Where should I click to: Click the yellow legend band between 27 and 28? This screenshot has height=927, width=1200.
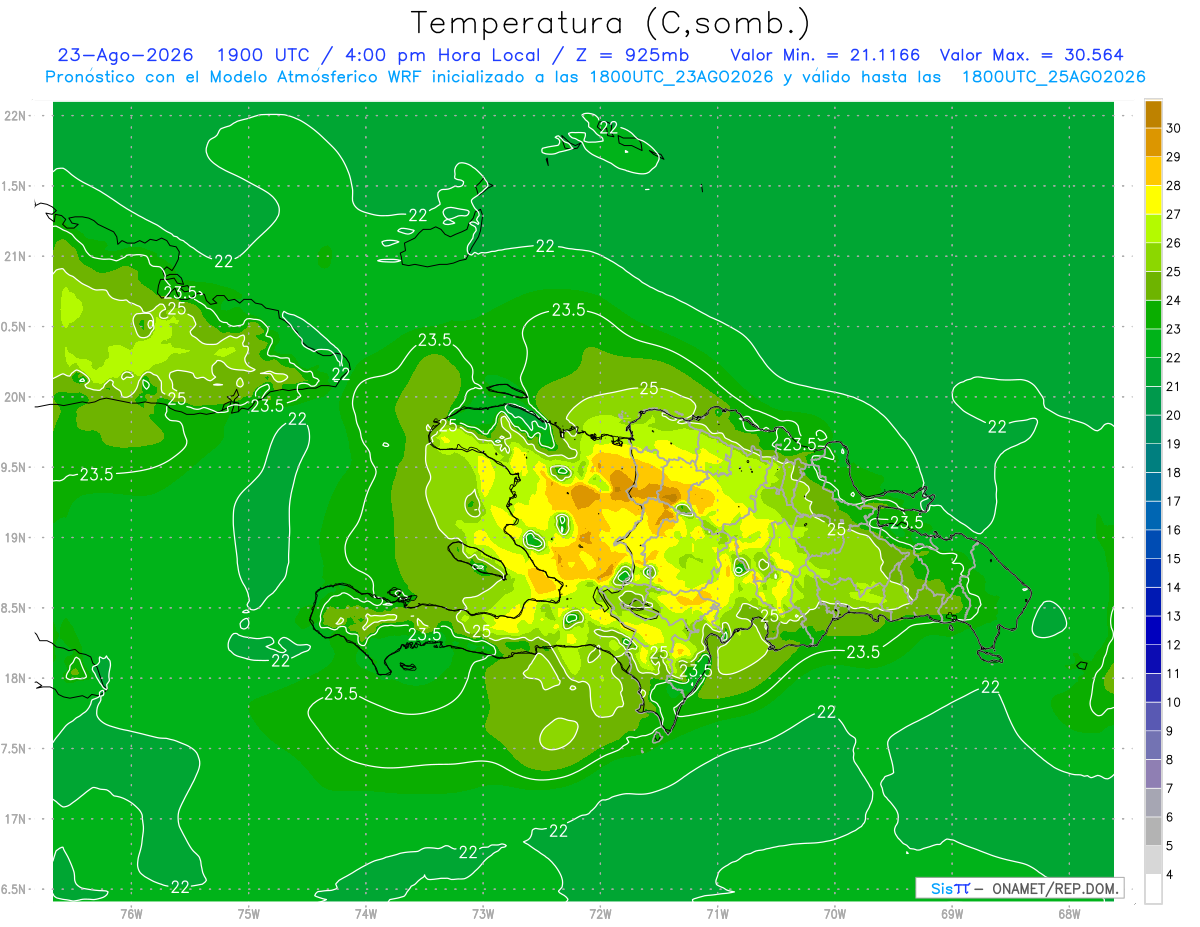[x=1153, y=200]
